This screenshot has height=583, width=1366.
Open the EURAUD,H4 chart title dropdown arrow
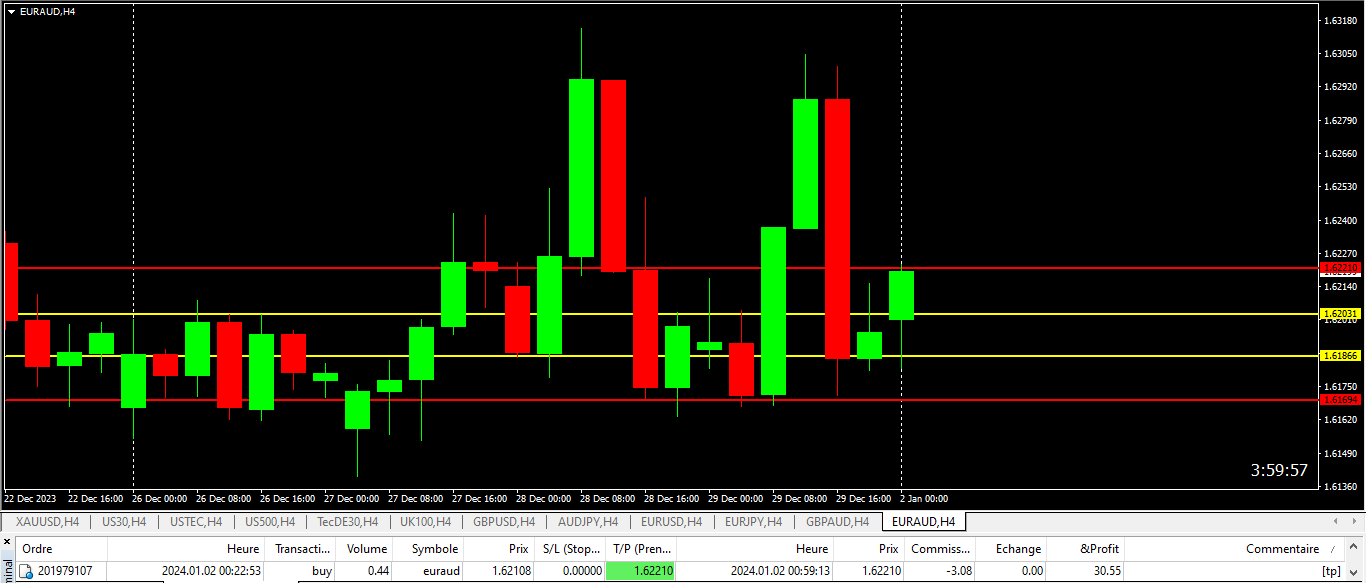pyautogui.click(x=11, y=11)
